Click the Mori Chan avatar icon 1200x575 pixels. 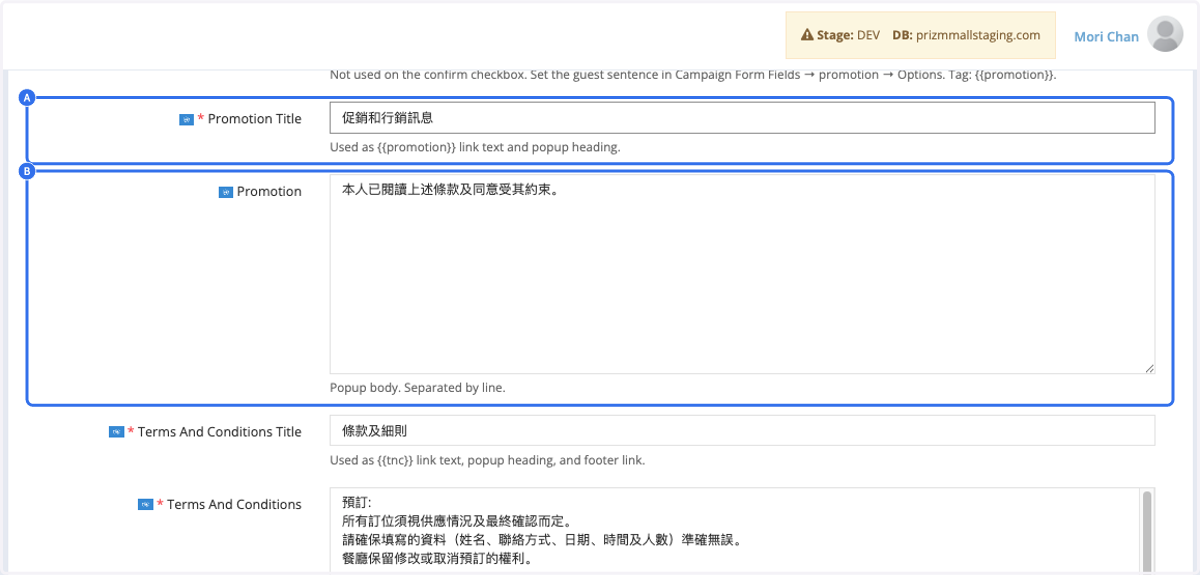[x=1165, y=35]
